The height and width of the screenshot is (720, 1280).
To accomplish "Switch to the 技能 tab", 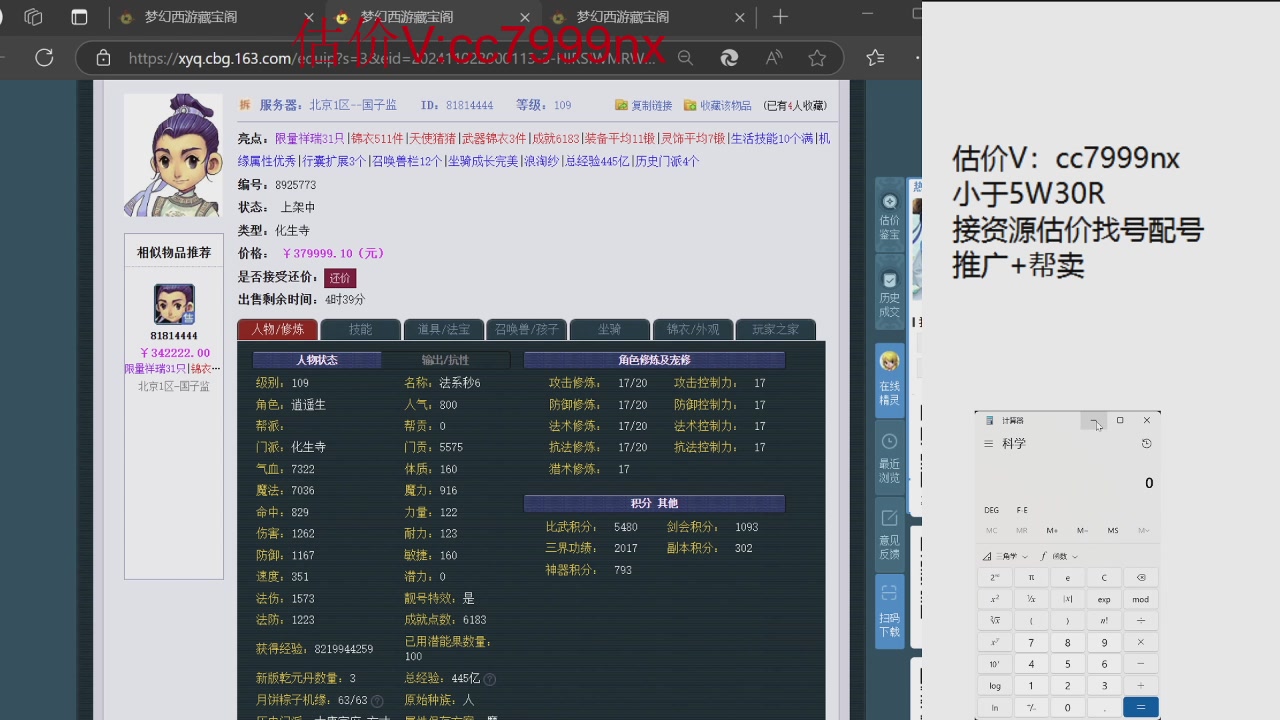I will 360,329.
